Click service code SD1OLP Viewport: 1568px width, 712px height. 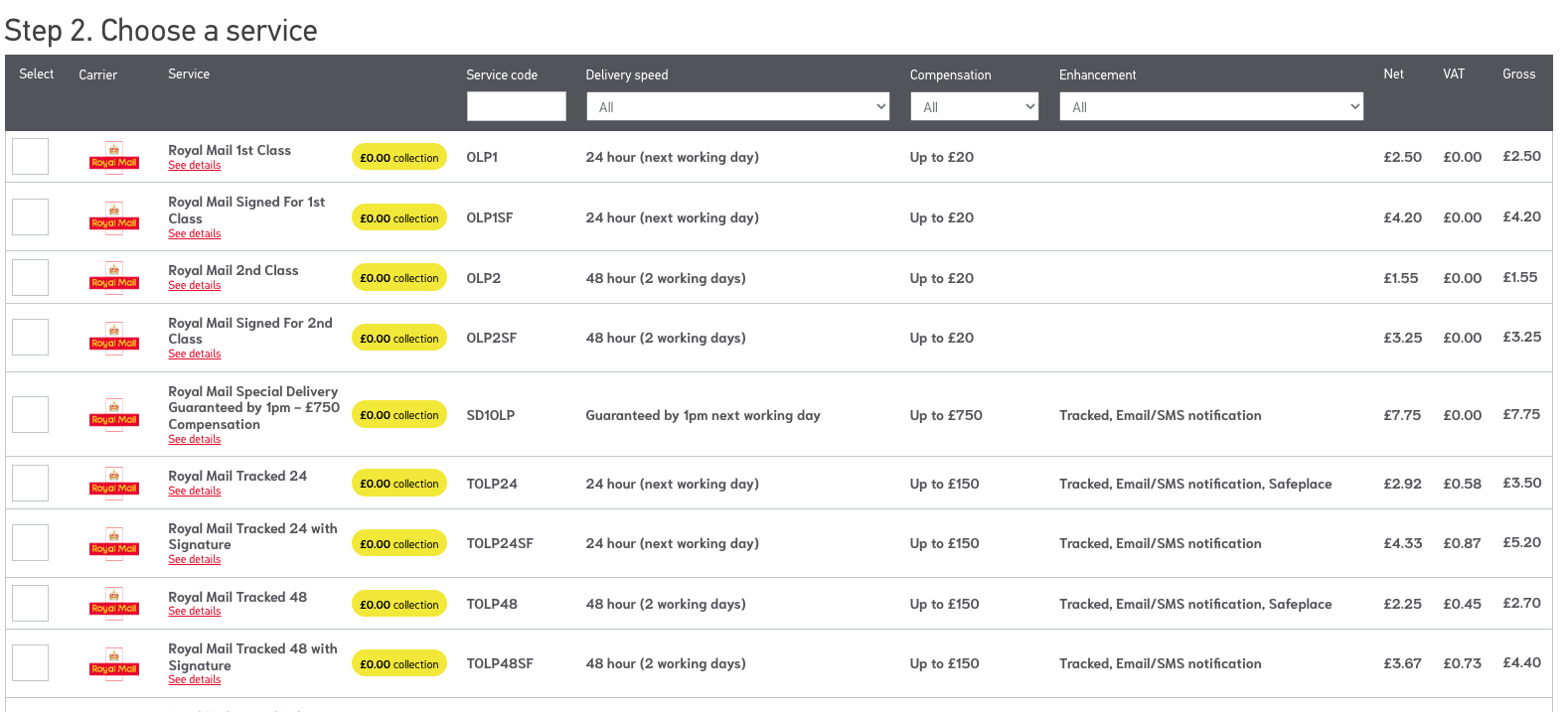[491, 415]
